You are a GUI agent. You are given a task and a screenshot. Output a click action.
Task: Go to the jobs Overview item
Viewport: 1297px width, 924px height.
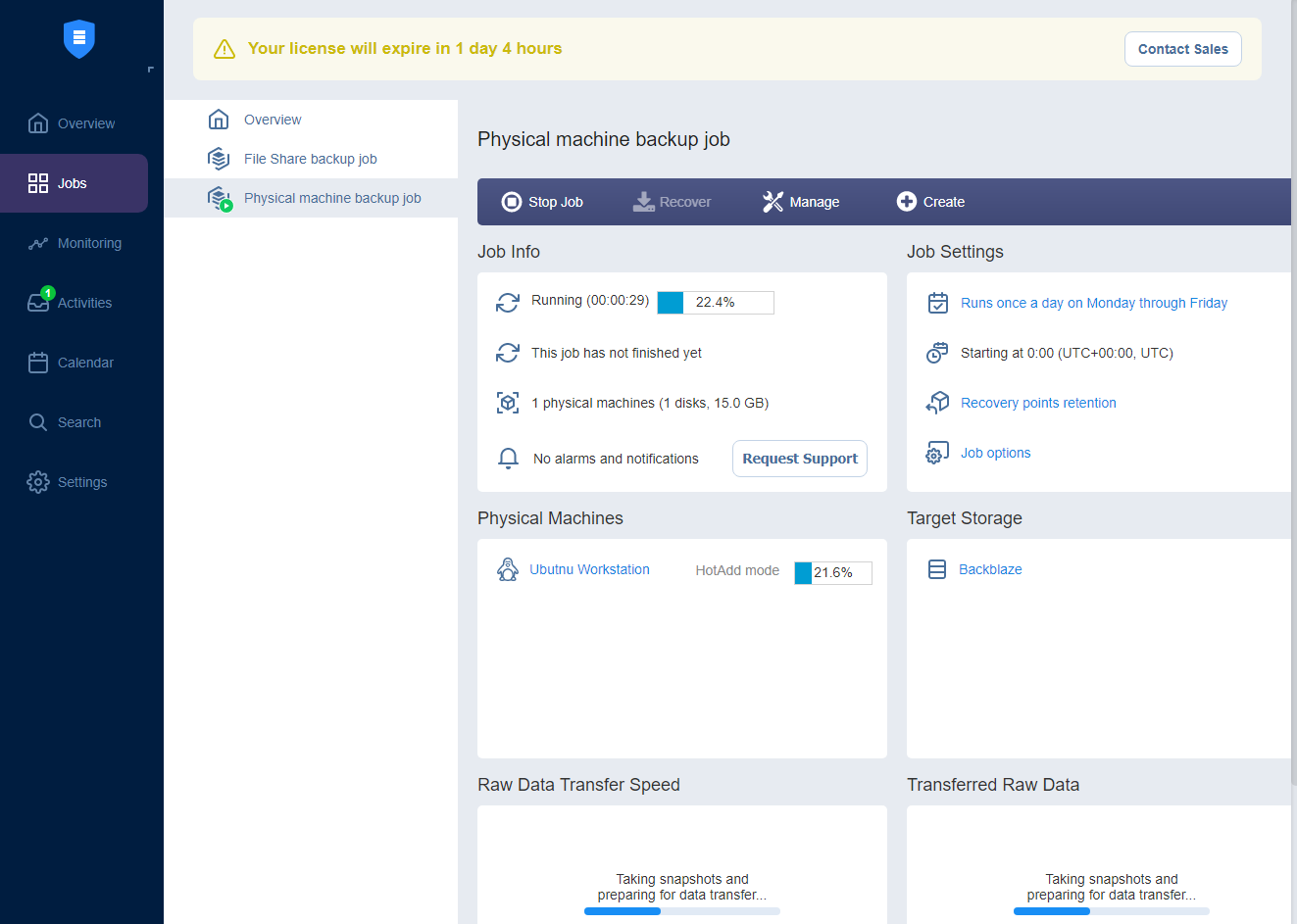(273, 120)
